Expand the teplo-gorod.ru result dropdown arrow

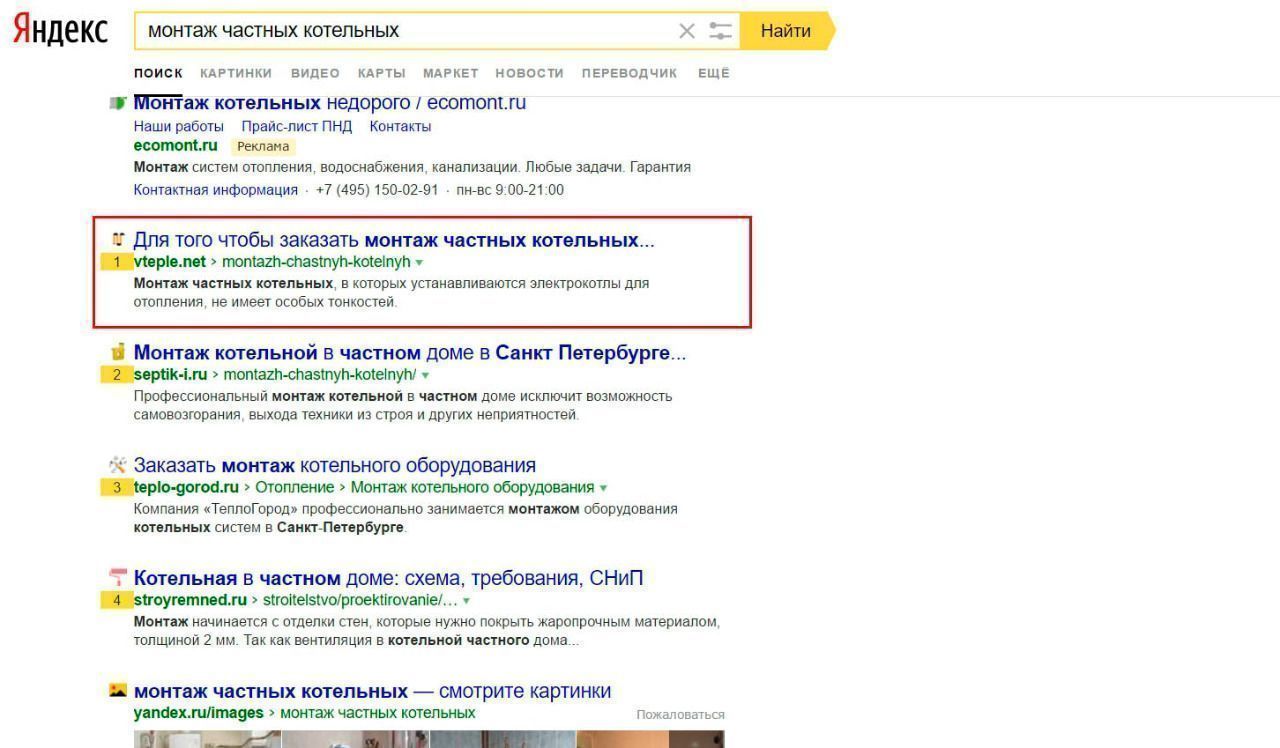click(603, 488)
